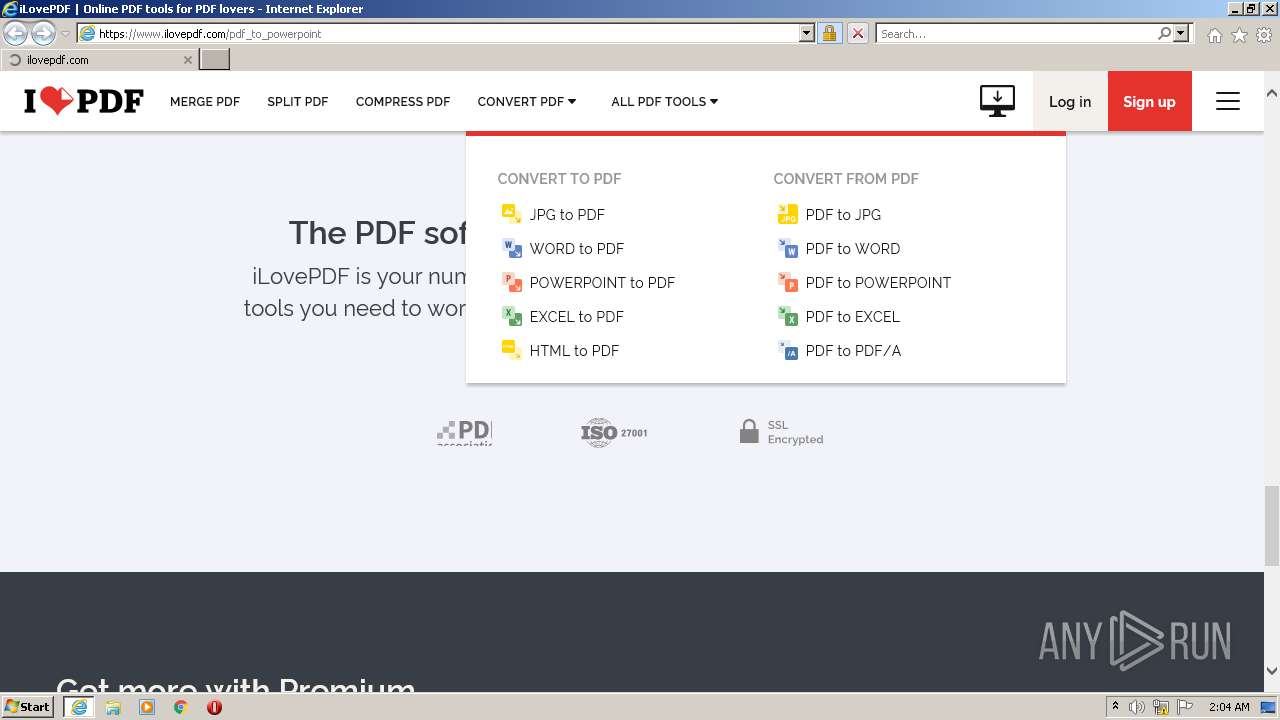Choose the PDF to PDF/A link
Screen dimensions: 1280x720
tap(853, 350)
